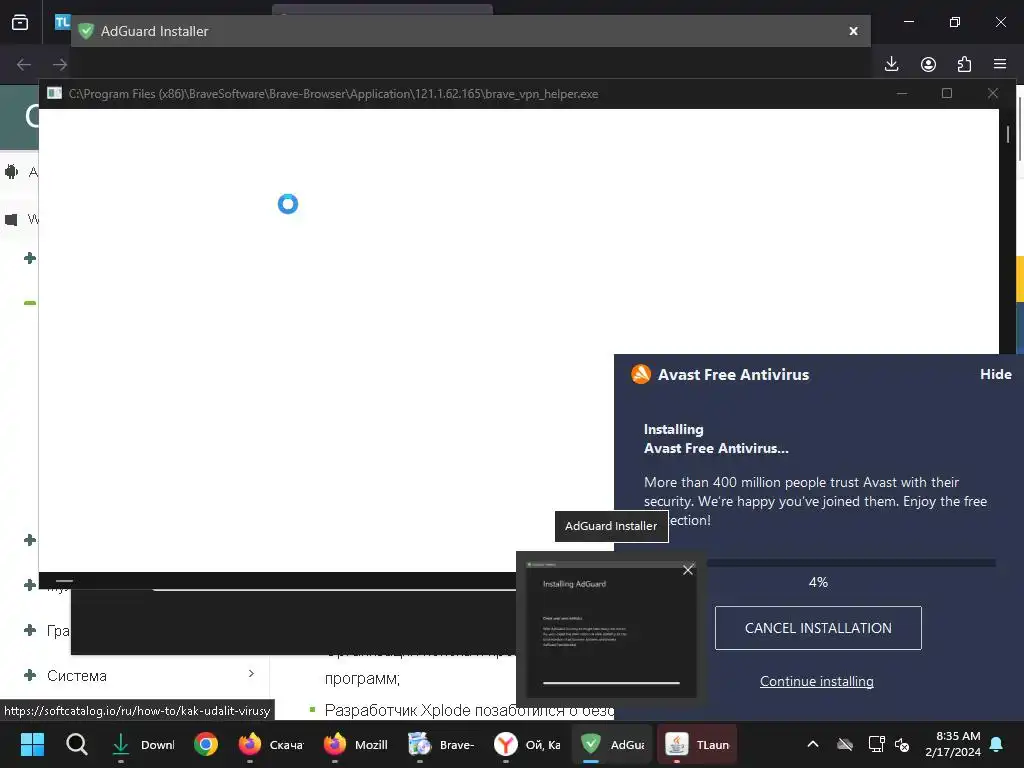The image size is (1024, 768).
Task: Select the AdGuard Installer preview thumbnail
Action: click(611, 630)
